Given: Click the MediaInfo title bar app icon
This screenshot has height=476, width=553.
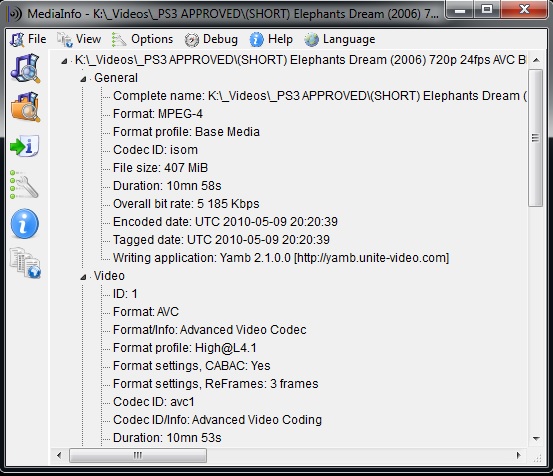Looking at the screenshot, I should click(15, 14).
